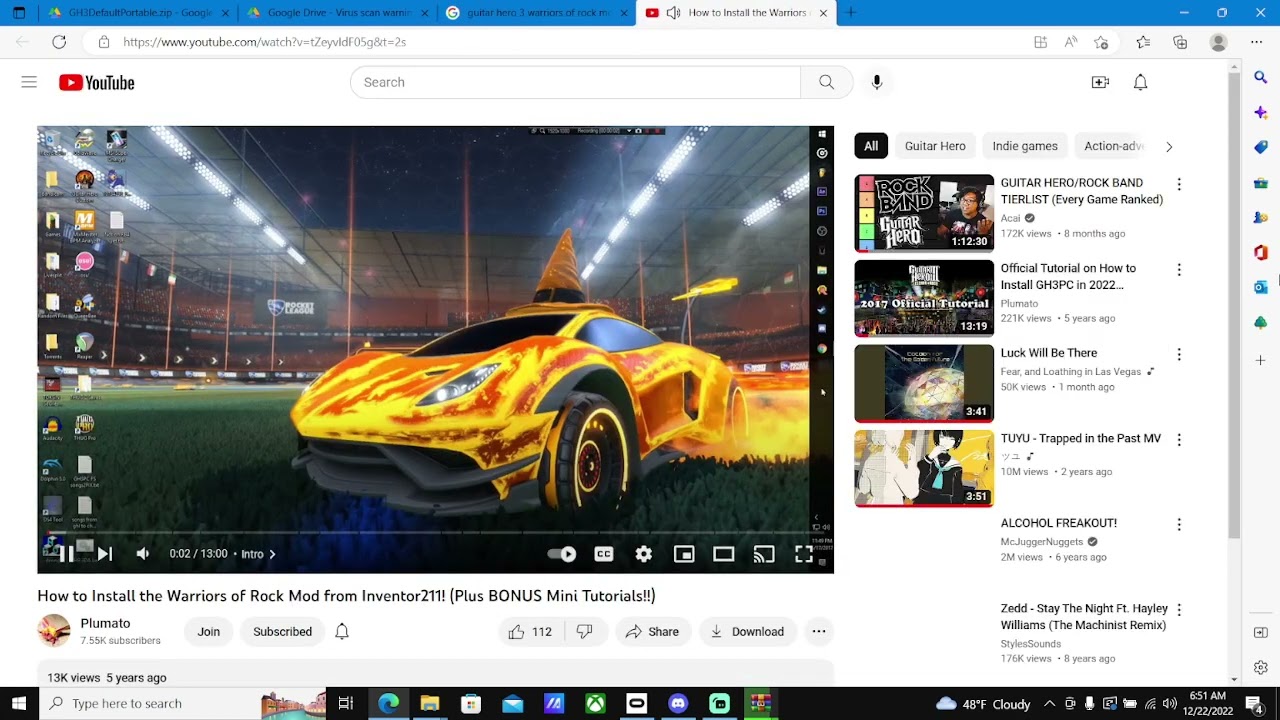Screen dimensions: 1280x720
Task: Select the All filter chip
Action: [x=871, y=146]
